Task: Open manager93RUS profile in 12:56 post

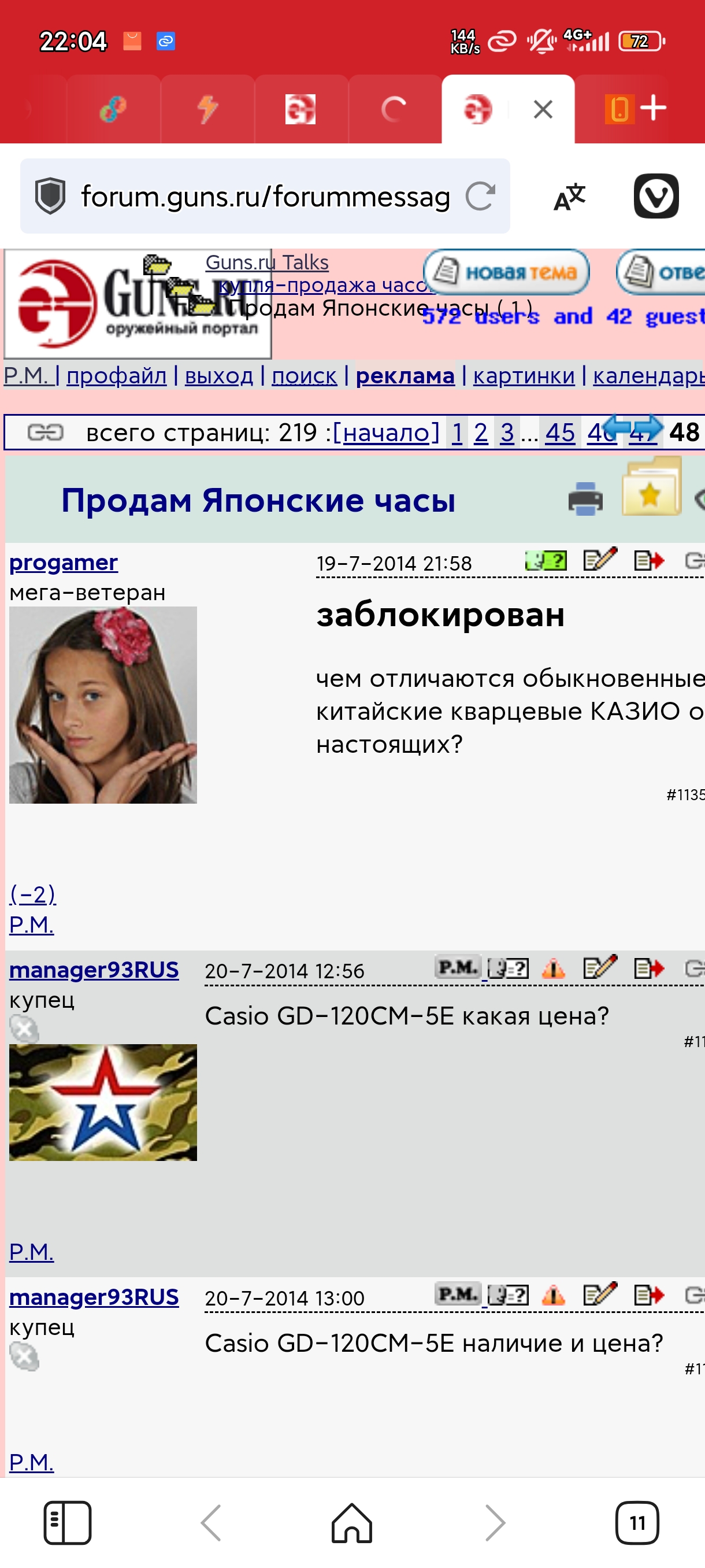Action: (x=94, y=970)
